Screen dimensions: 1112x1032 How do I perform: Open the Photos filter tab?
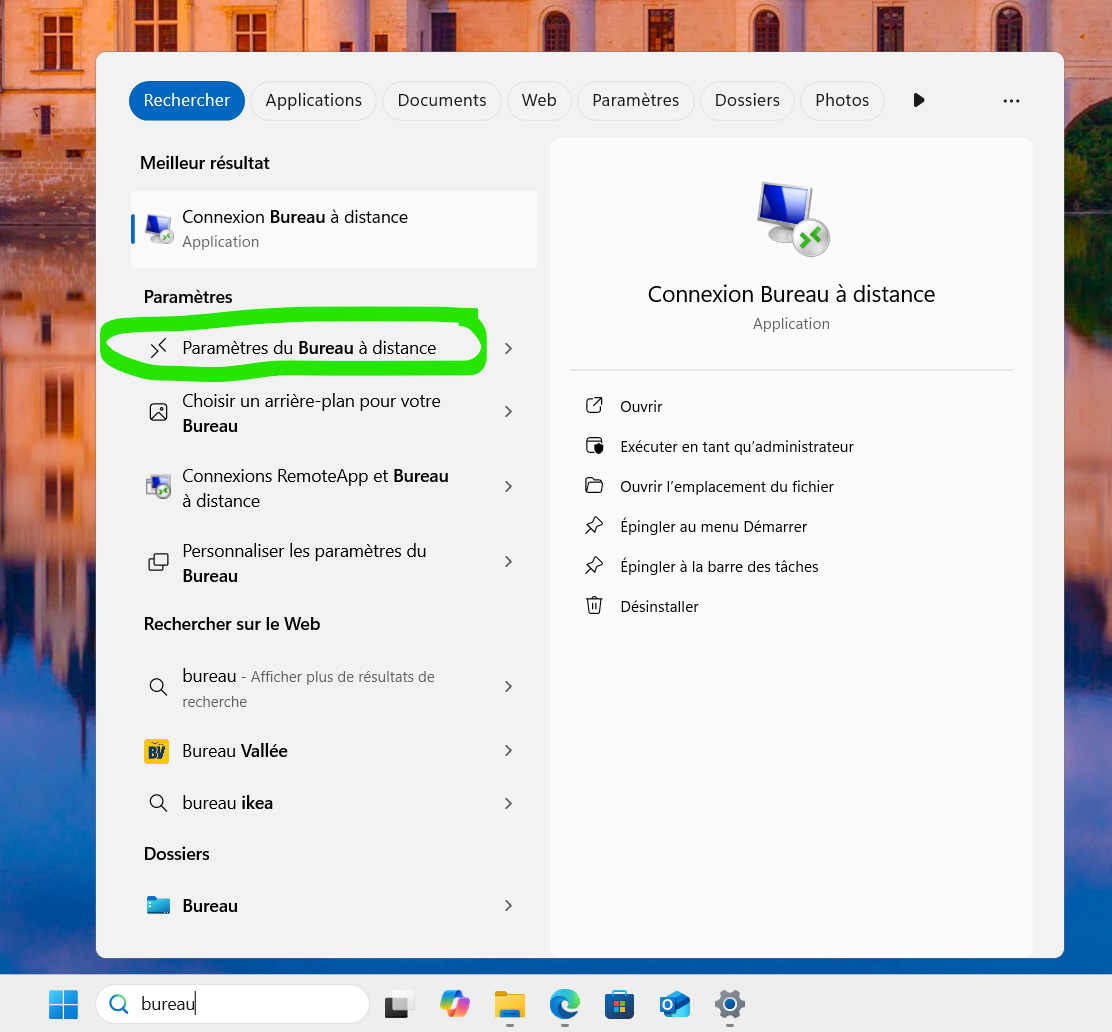tap(841, 100)
